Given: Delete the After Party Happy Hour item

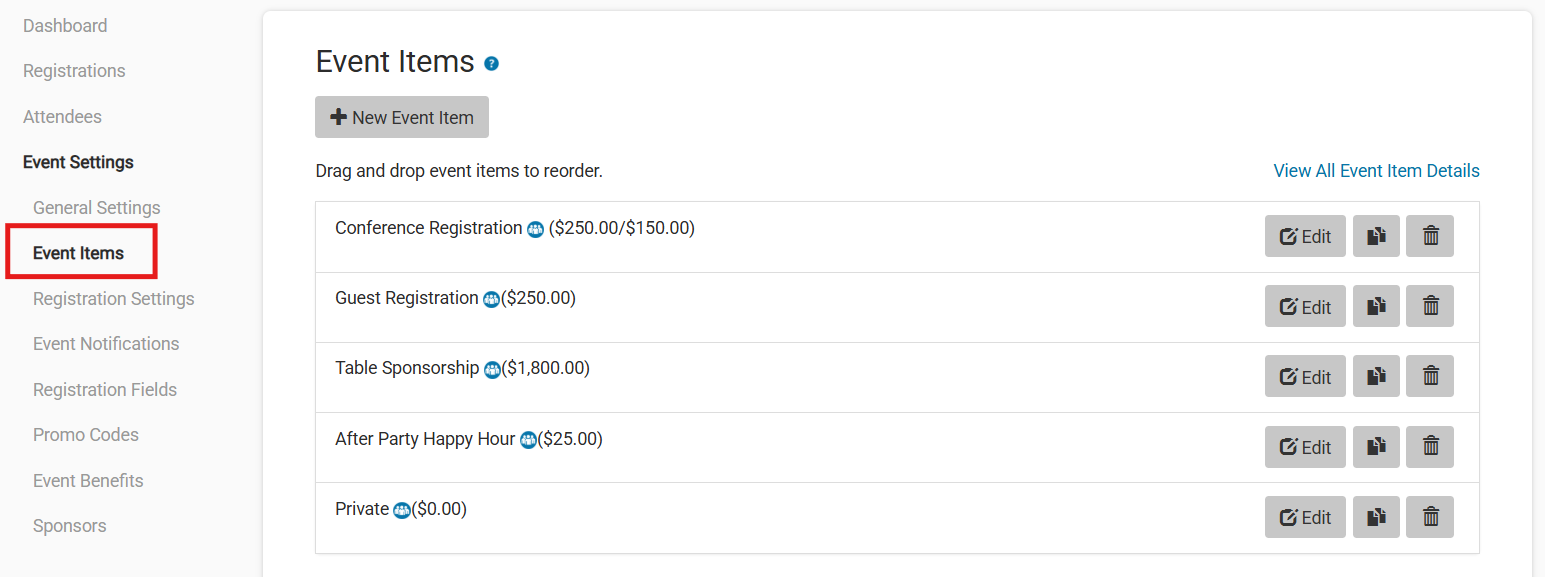Looking at the screenshot, I should pyautogui.click(x=1430, y=447).
